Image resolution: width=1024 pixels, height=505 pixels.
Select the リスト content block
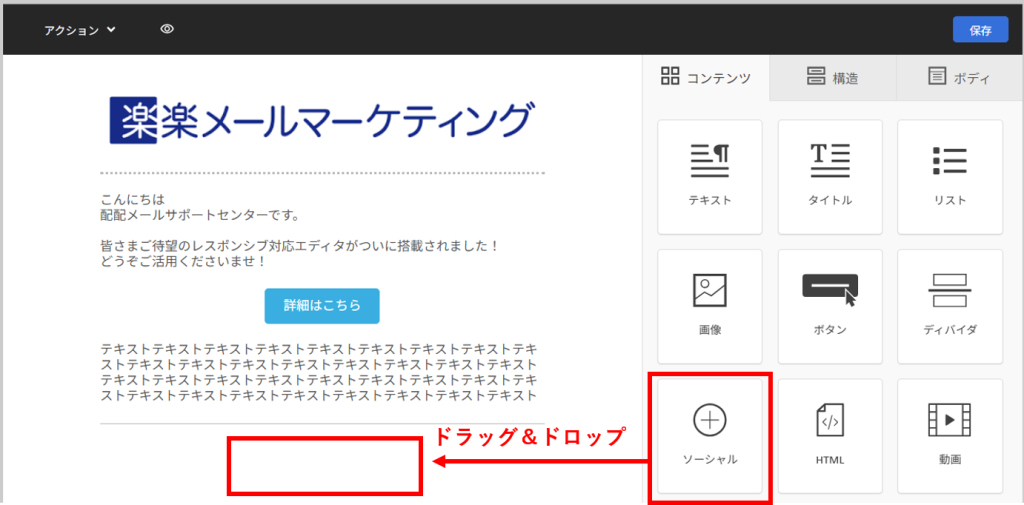tap(950, 177)
